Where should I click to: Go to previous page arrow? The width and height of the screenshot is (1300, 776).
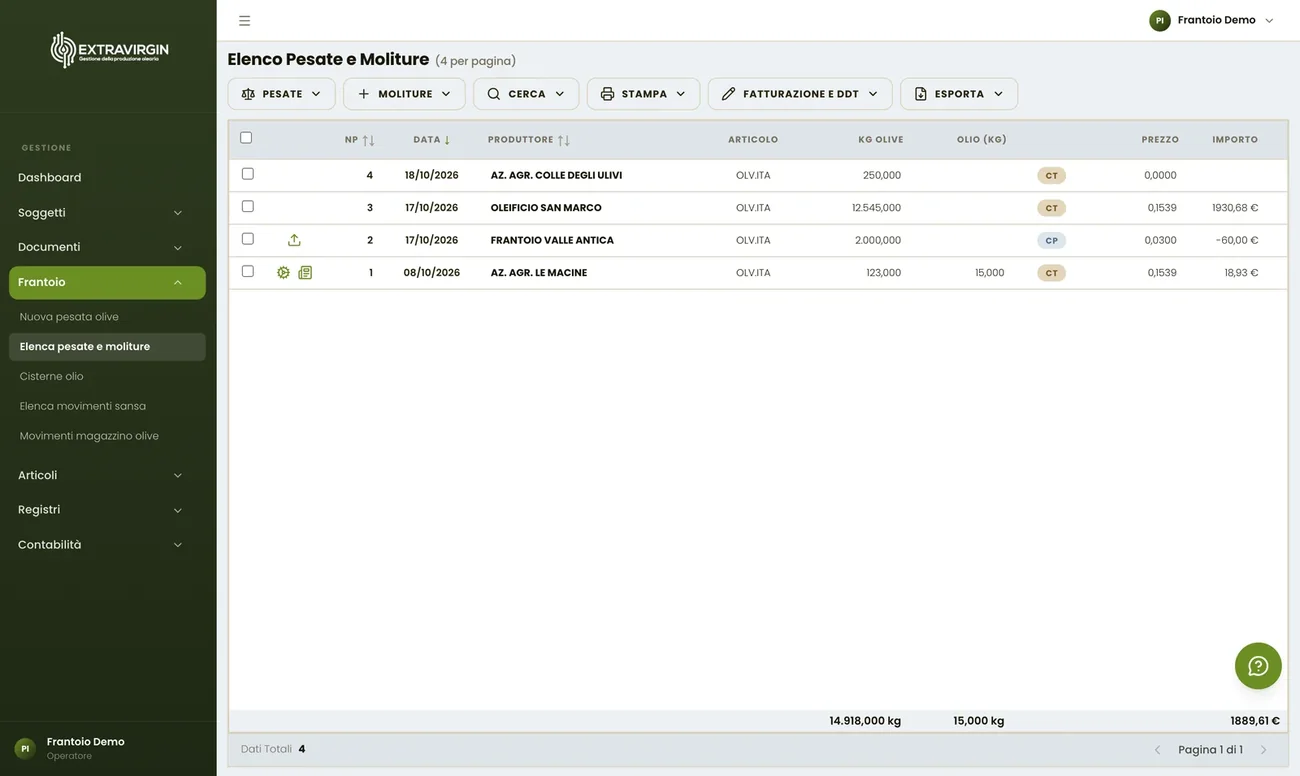(1158, 750)
